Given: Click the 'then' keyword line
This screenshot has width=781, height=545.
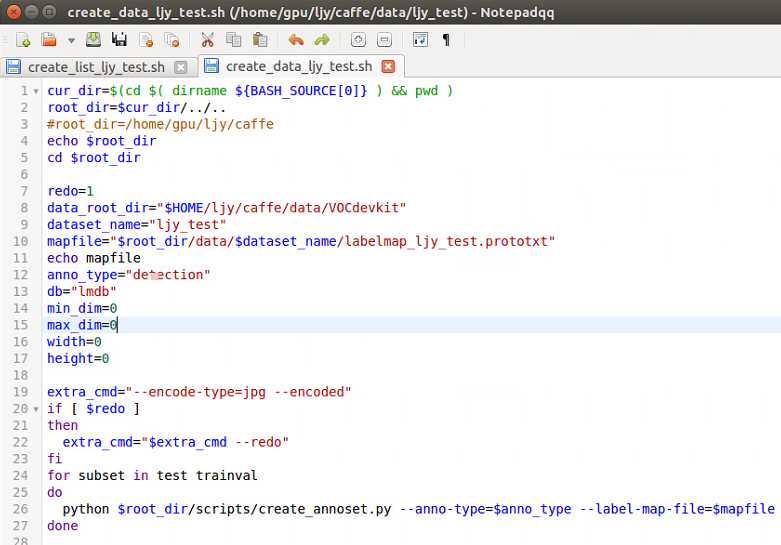Looking at the screenshot, I should pyautogui.click(x=62, y=425).
